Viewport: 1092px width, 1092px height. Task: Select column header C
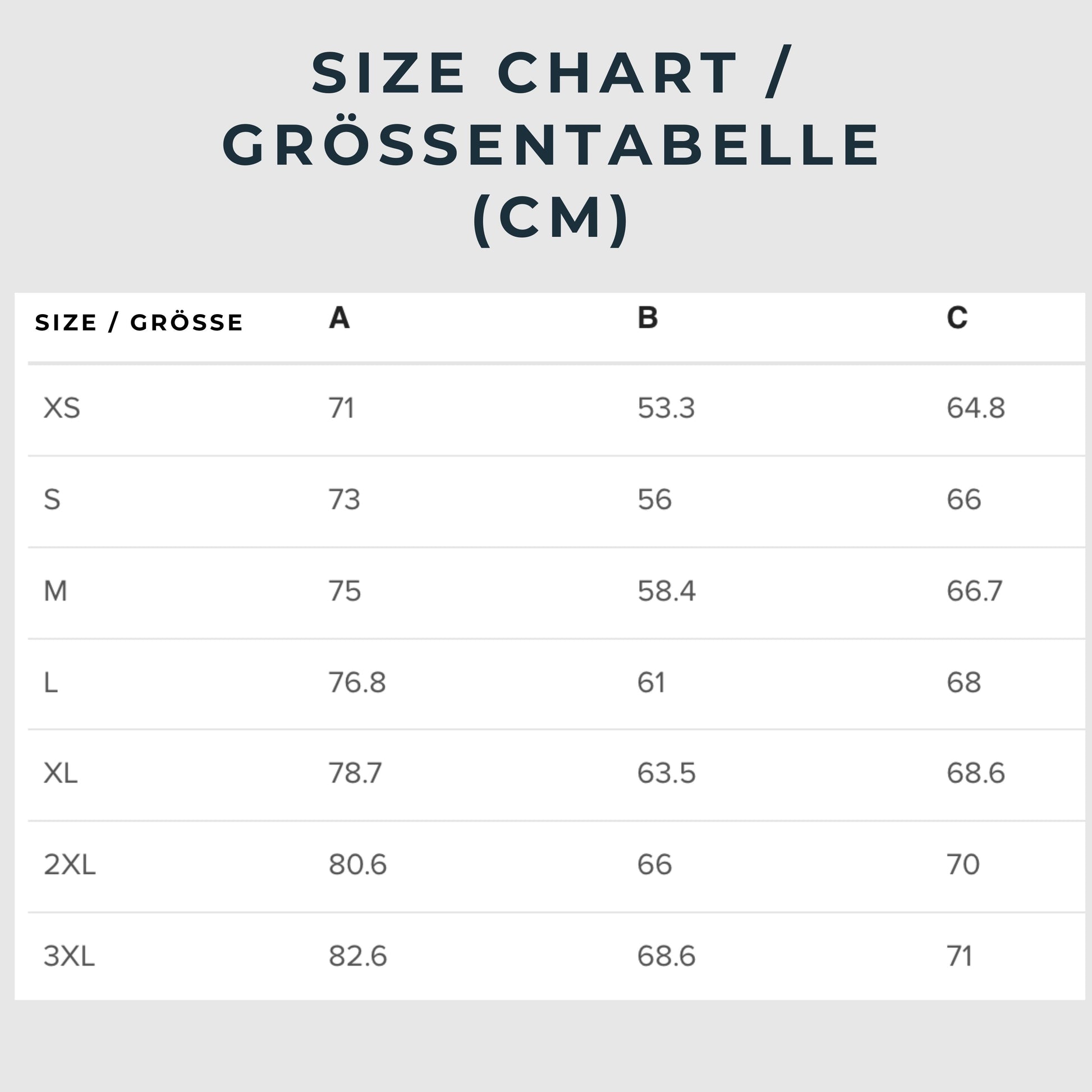coord(957,318)
